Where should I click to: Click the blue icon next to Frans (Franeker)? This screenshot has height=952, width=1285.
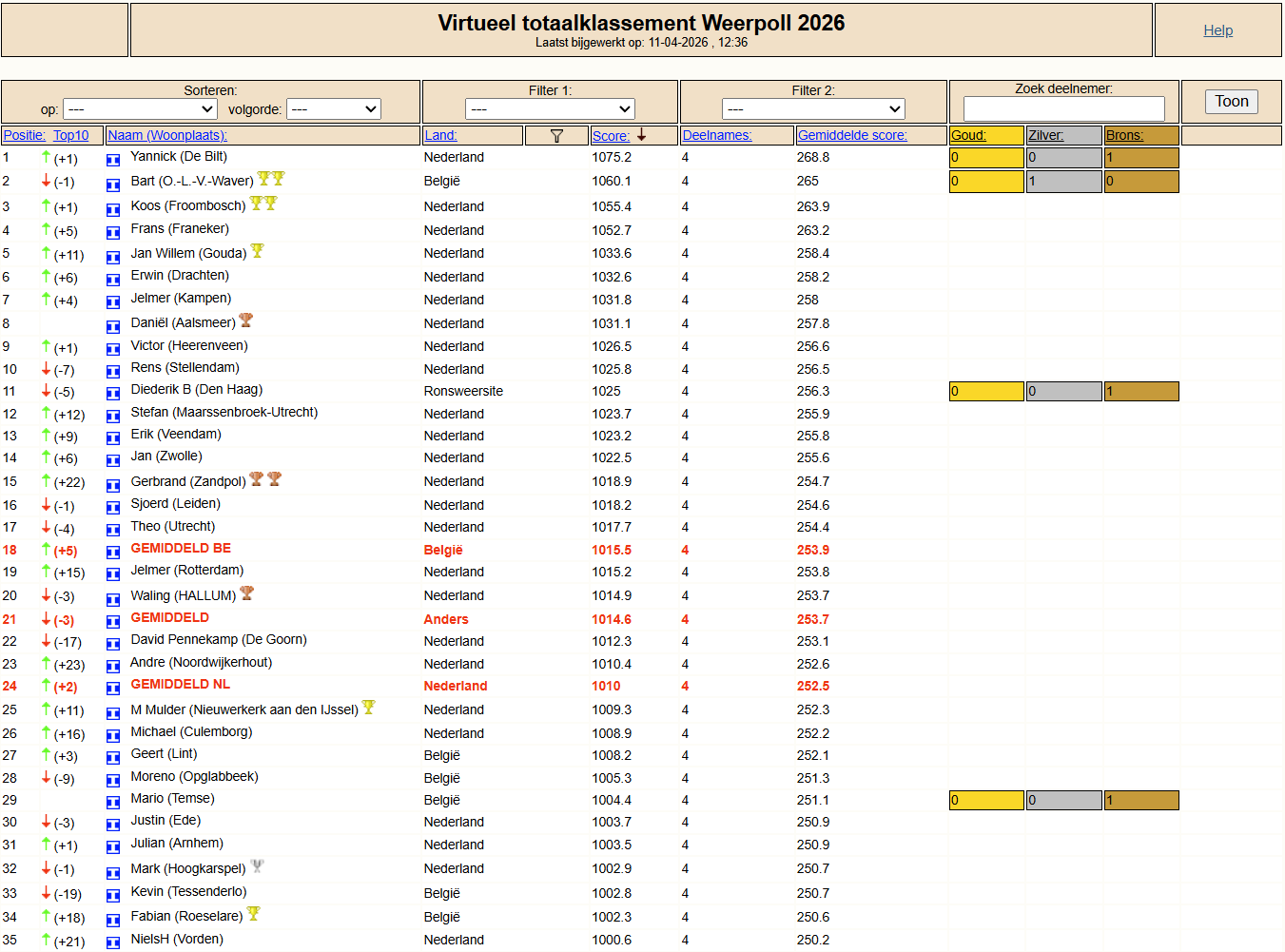[113, 232]
